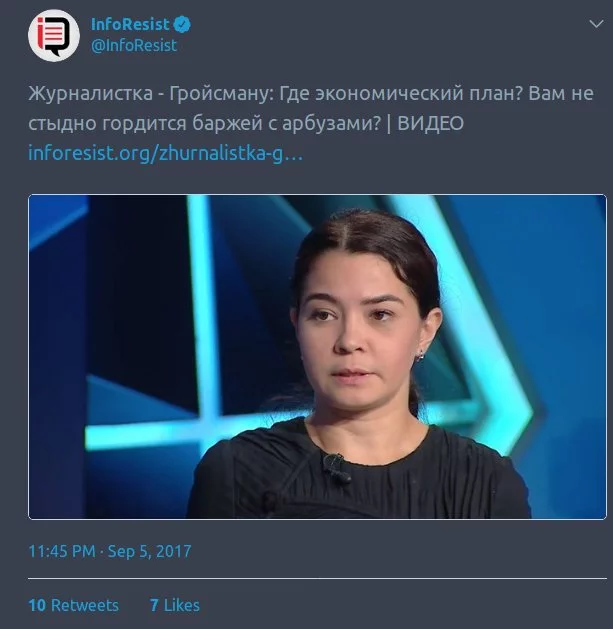
Task: Visit the @InfoResist handle link
Action: [x=134, y=45]
